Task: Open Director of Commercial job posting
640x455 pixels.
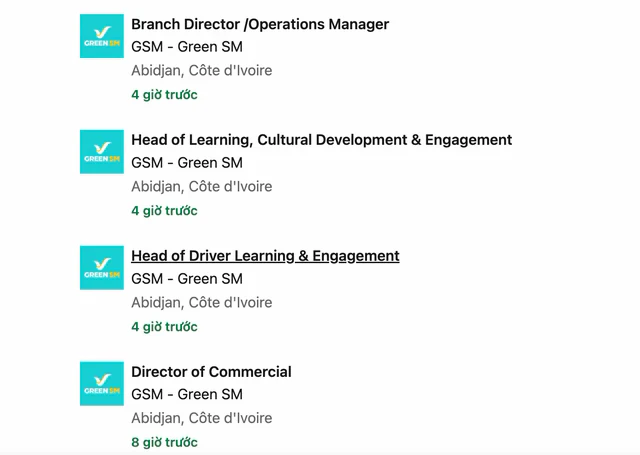Action: tap(211, 372)
